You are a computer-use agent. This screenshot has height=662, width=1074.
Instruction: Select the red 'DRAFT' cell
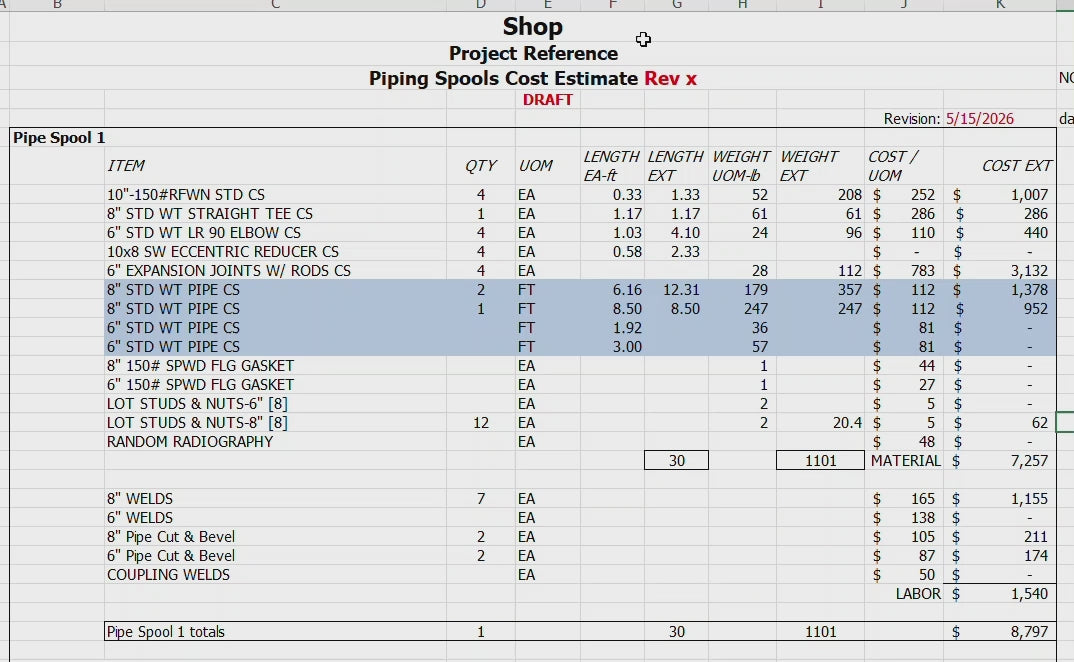547,100
